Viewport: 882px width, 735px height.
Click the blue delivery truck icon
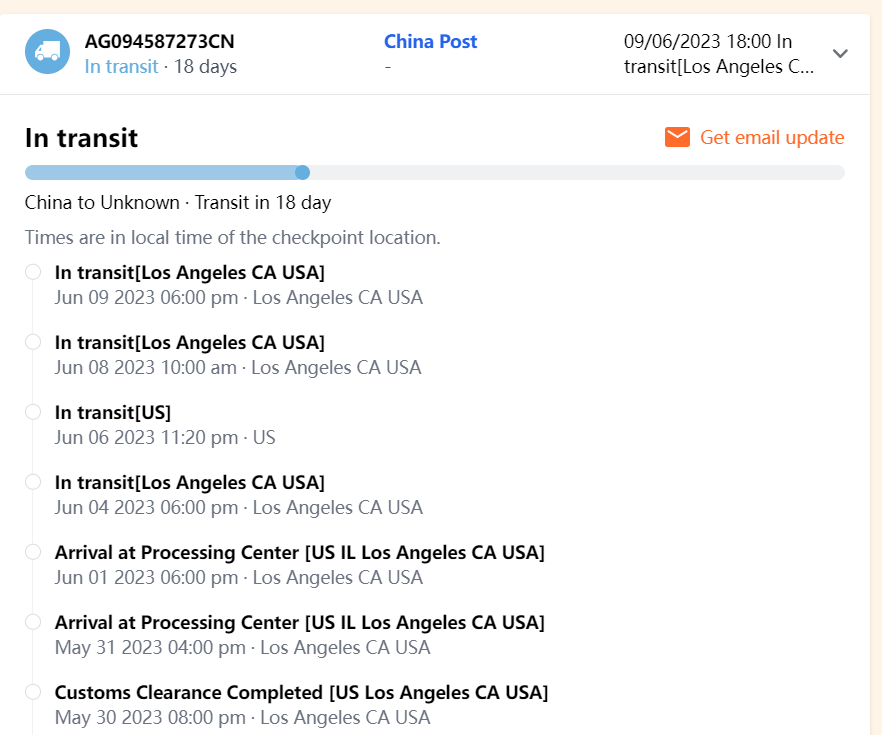pyautogui.click(x=48, y=51)
